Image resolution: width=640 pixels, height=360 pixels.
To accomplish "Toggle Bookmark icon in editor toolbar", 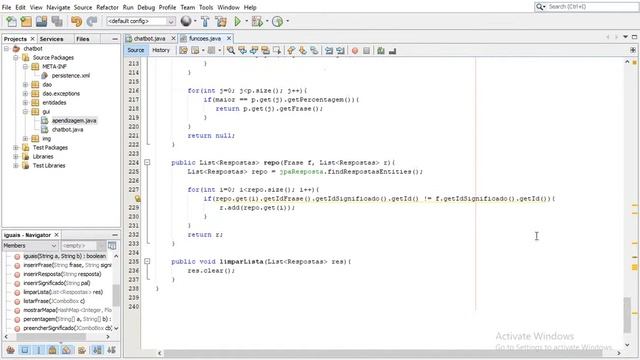I will [x=314, y=51].
